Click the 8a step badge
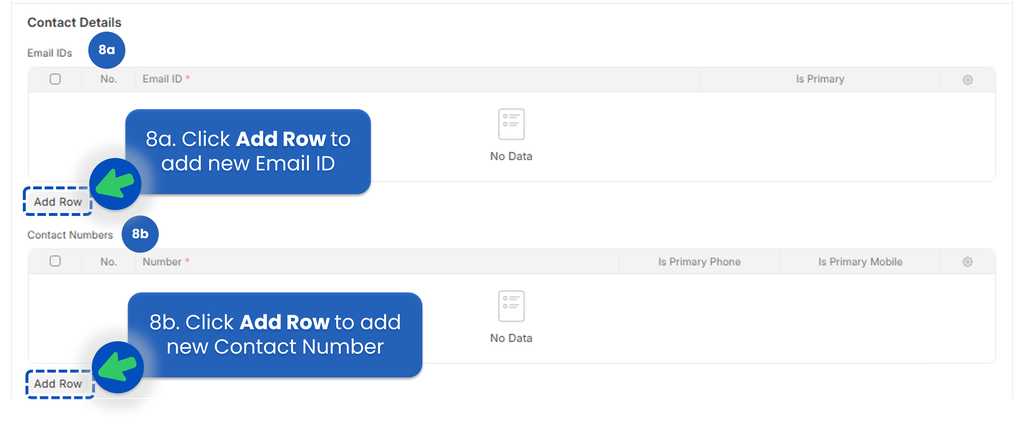The height and width of the screenshot is (432, 1024). click(x=107, y=49)
